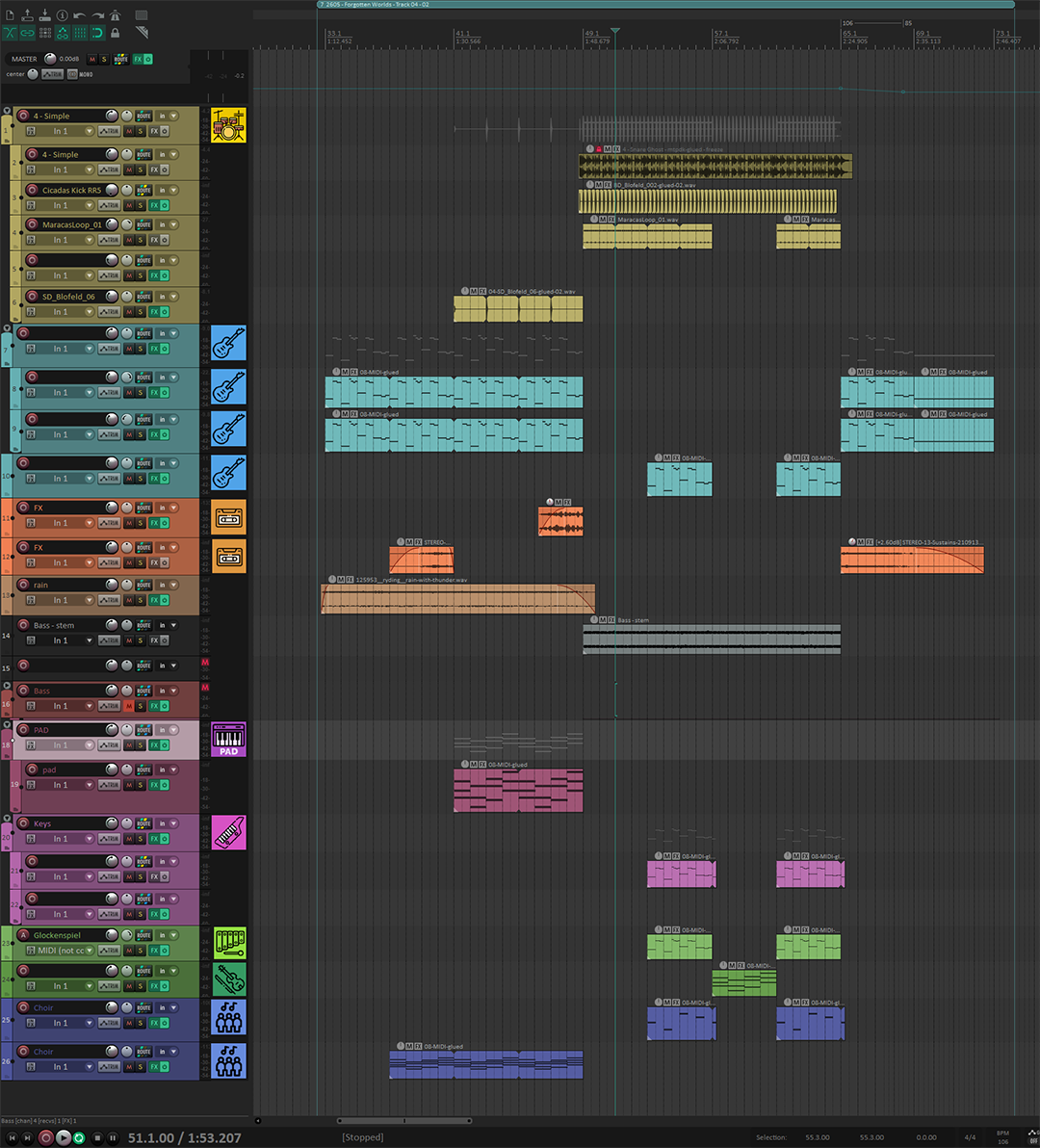Click the toolbar padlock icon

click(x=115, y=33)
